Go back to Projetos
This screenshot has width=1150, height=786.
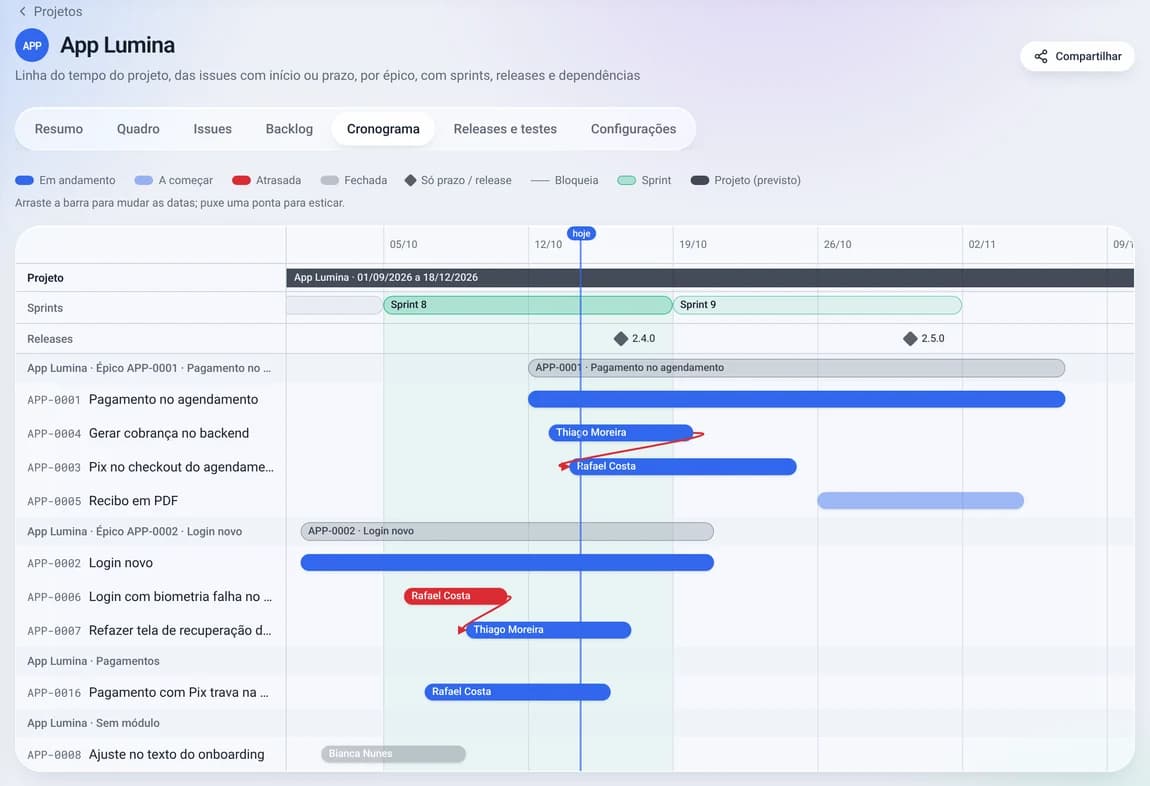point(50,11)
